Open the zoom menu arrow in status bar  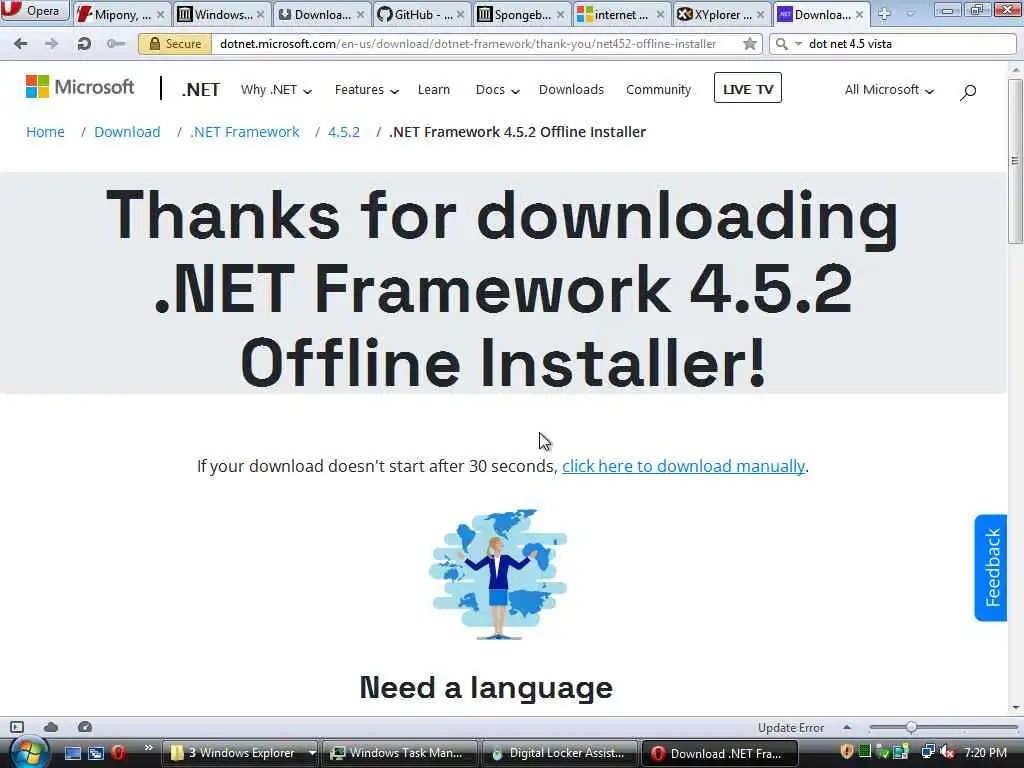point(846,727)
